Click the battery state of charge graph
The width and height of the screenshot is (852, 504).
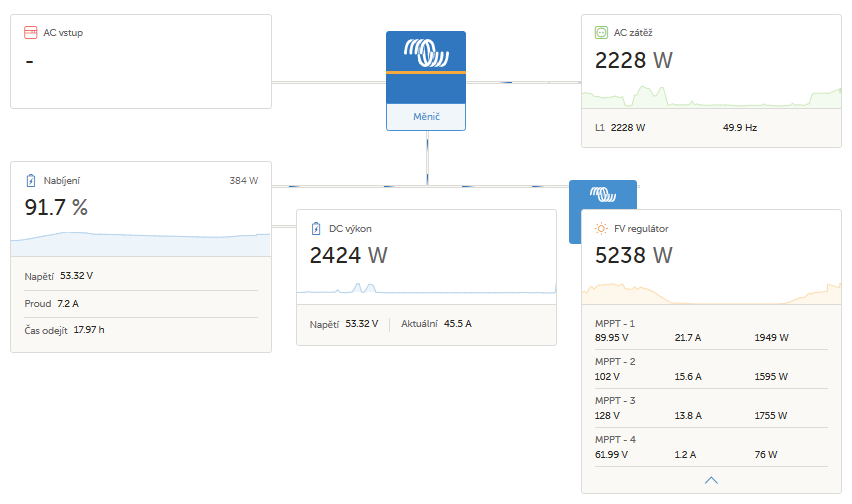coord(141,244)
